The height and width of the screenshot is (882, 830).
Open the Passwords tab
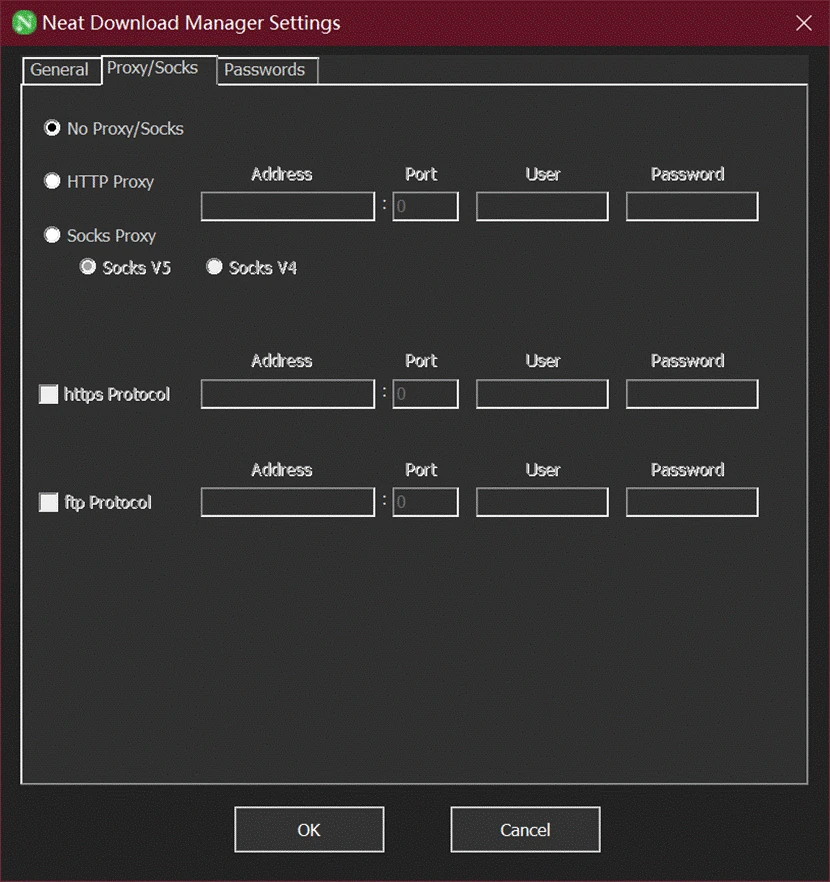pyautogui.click(x=268, y=70)
